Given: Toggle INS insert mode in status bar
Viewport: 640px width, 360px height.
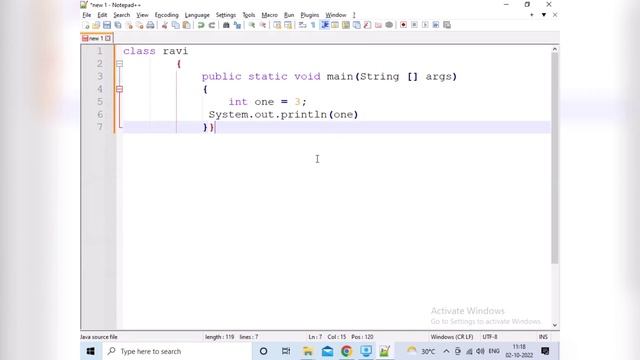Looking at the screenshot, I should (543, 337).
